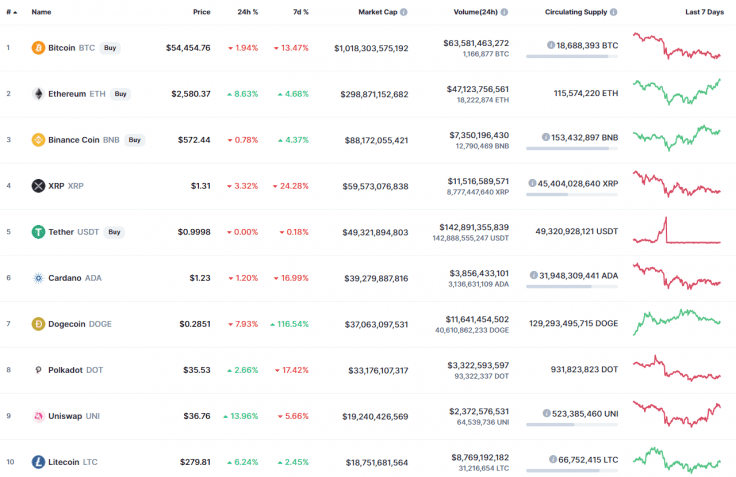Click the Ethereum logo icon

(38, 93)
